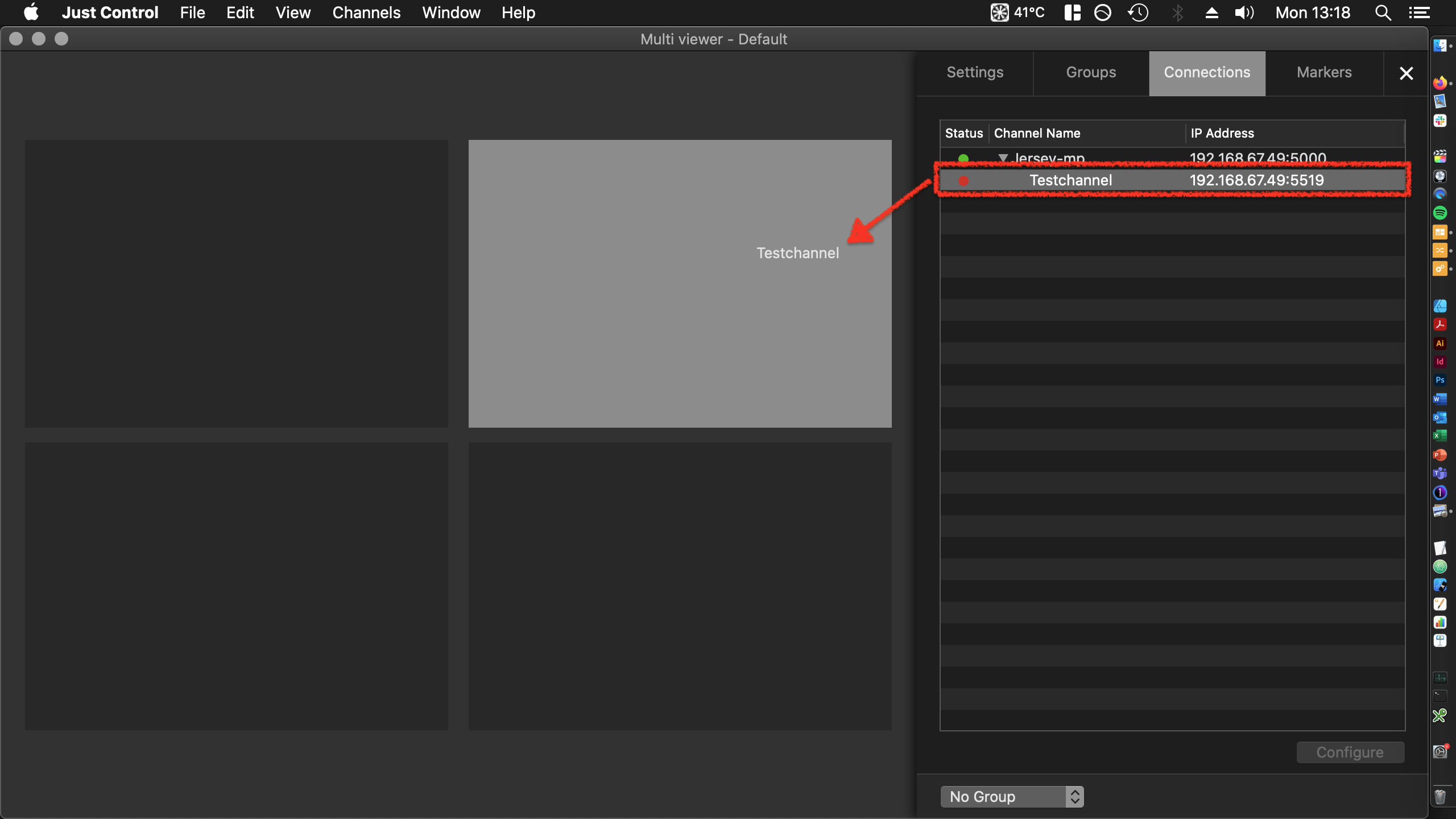Image resolution: width=1456 pixels, height=819 pixels.
Task: Click the Configure button
Action: [1350, 752]
